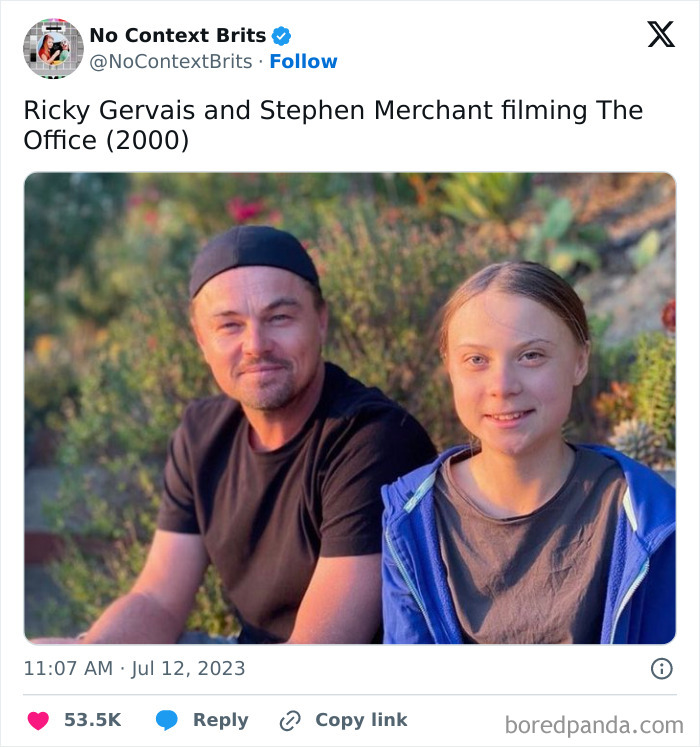The height and width of the screenshot is (747, 700).
Task: Click the reply speech bubble icon
Action: [167, 720]
